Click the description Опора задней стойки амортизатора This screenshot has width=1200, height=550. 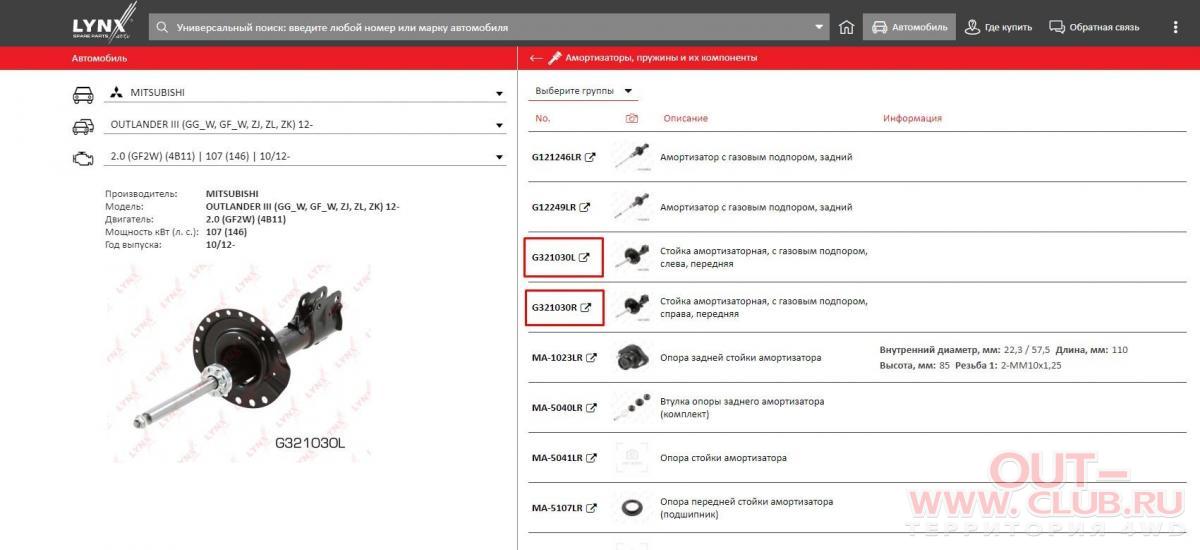(x=741, y=357)
